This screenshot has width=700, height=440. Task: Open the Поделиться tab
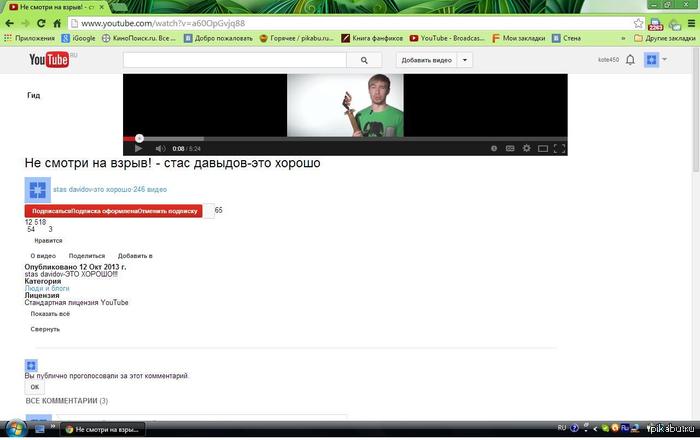87,256
